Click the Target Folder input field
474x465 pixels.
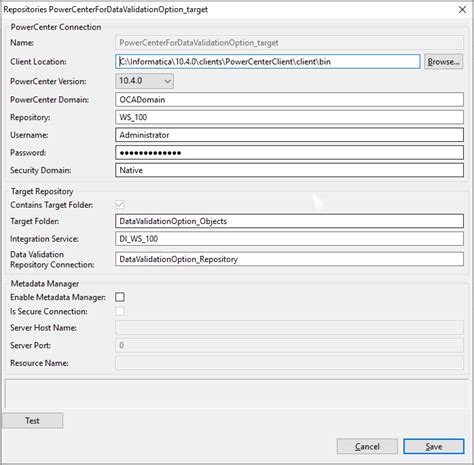point(289,221)
